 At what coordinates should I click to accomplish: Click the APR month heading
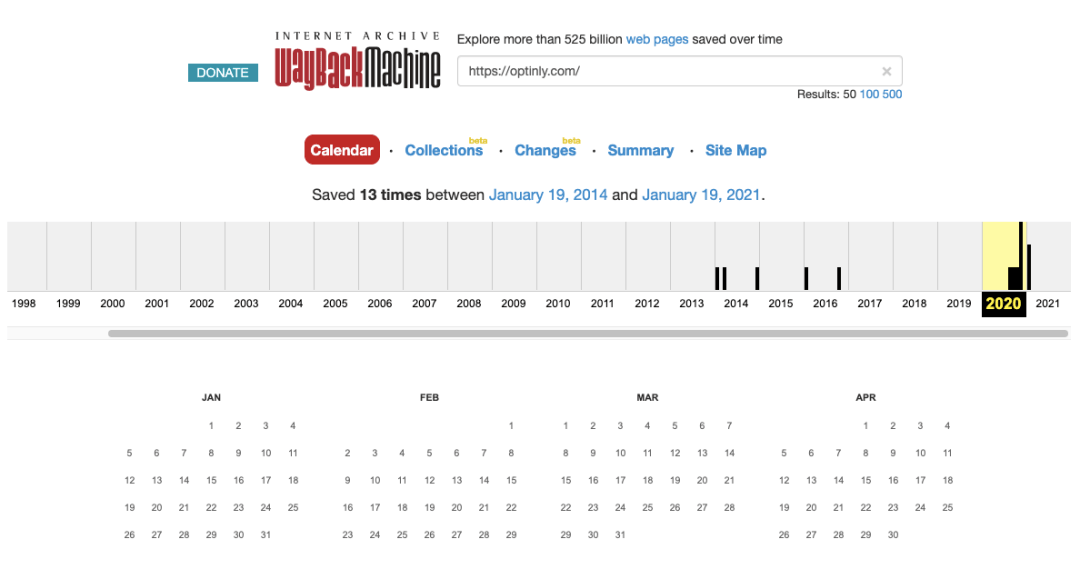tap(866, 397)
